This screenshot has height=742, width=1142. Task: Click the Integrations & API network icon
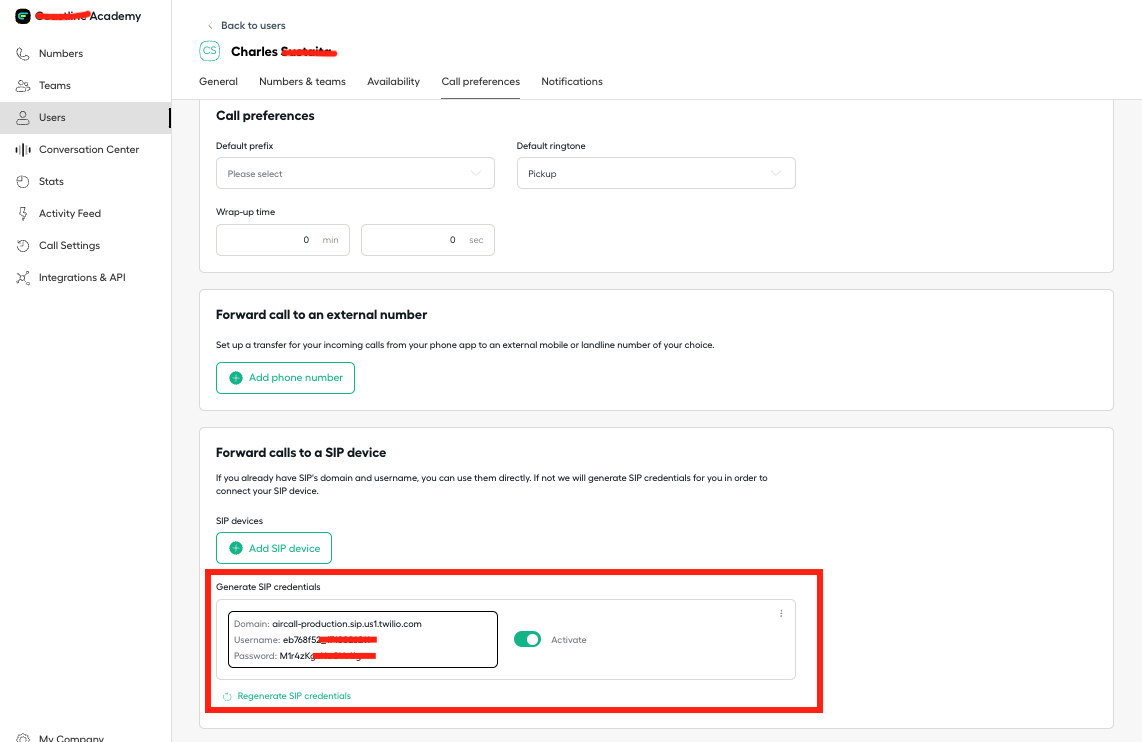[x=23, y=278]
